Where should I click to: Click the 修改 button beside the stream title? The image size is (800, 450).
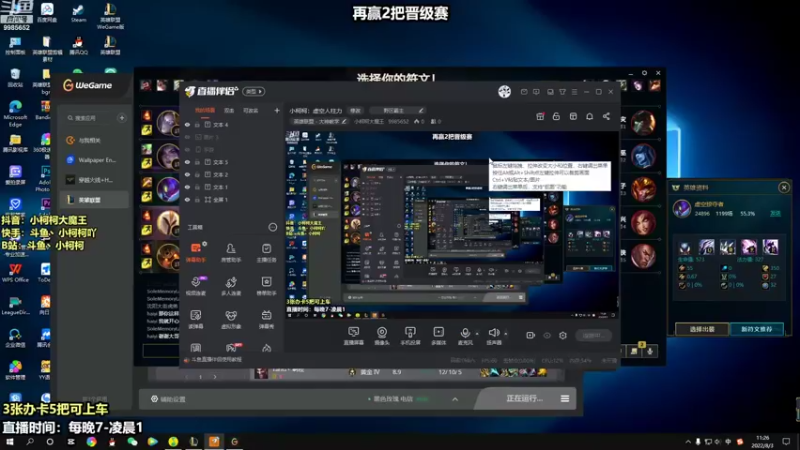355,110
